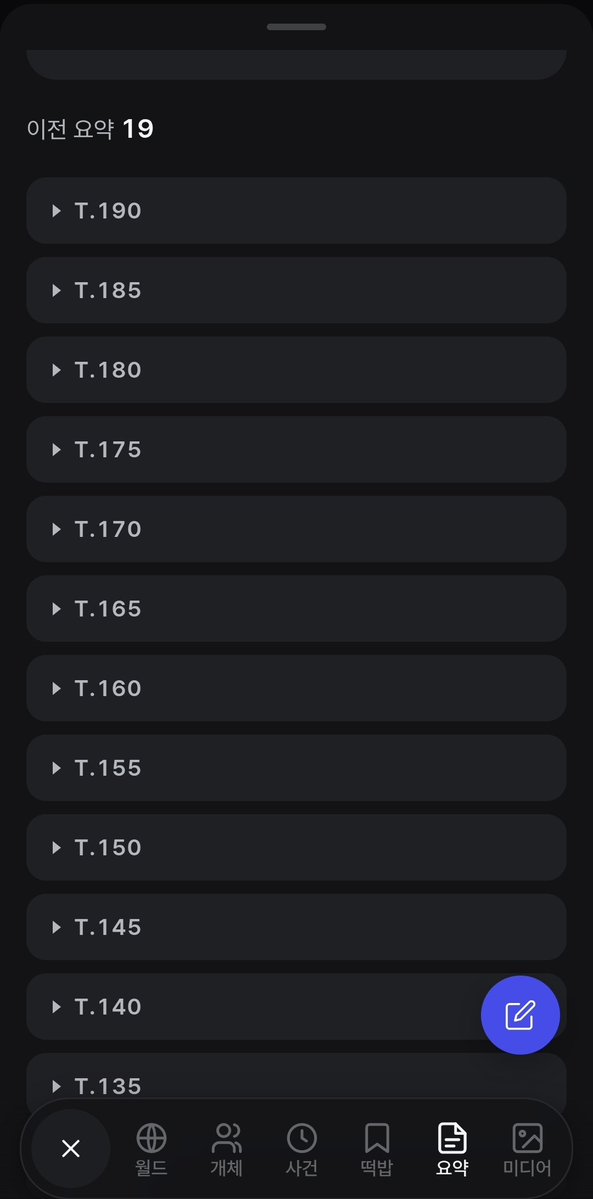Image resolution: width=593 pixels, height=1199 pixels.
Task: Expand the T.140 summary row
Action: 296,1006
